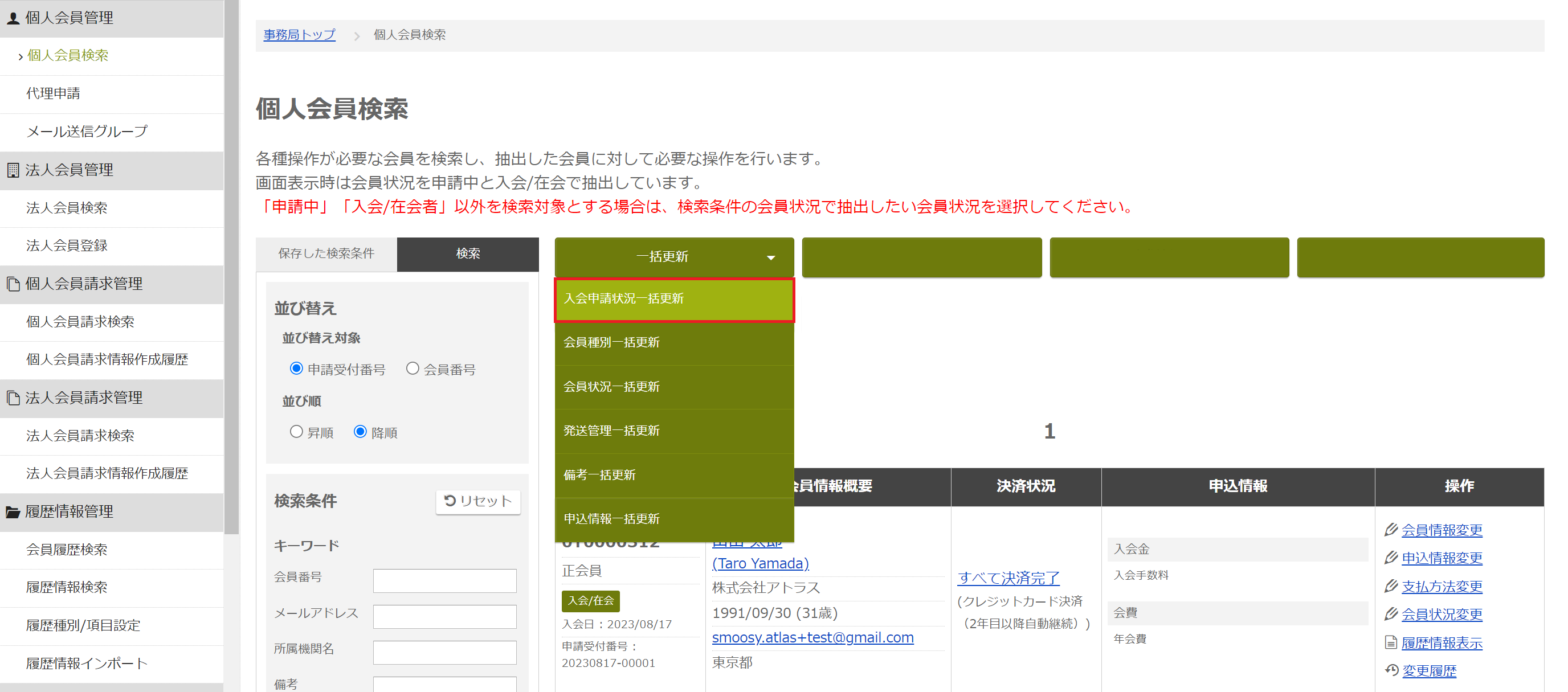This screenshot has height=692, width=1568.
Task: Switch to the 保存した検索条件 tab
Action: point(326,254)
